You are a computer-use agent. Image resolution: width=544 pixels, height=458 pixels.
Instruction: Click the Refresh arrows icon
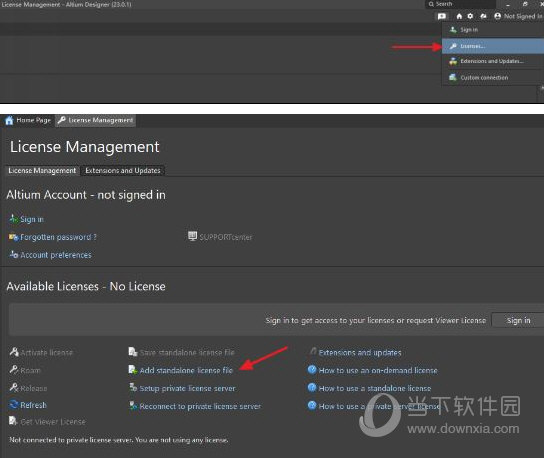coord(14,405)
